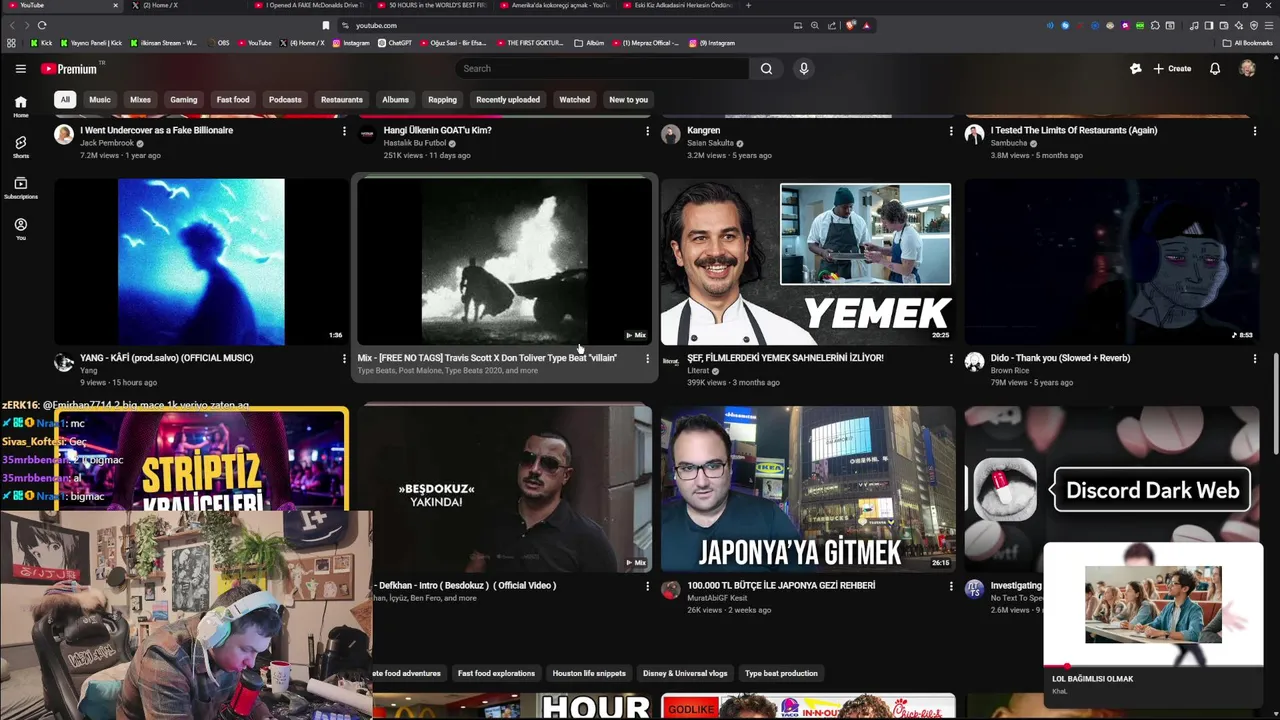Open YouTube notifications bell
Image resolution: width=1280 pixels, height=720 pixels.
1215,69
